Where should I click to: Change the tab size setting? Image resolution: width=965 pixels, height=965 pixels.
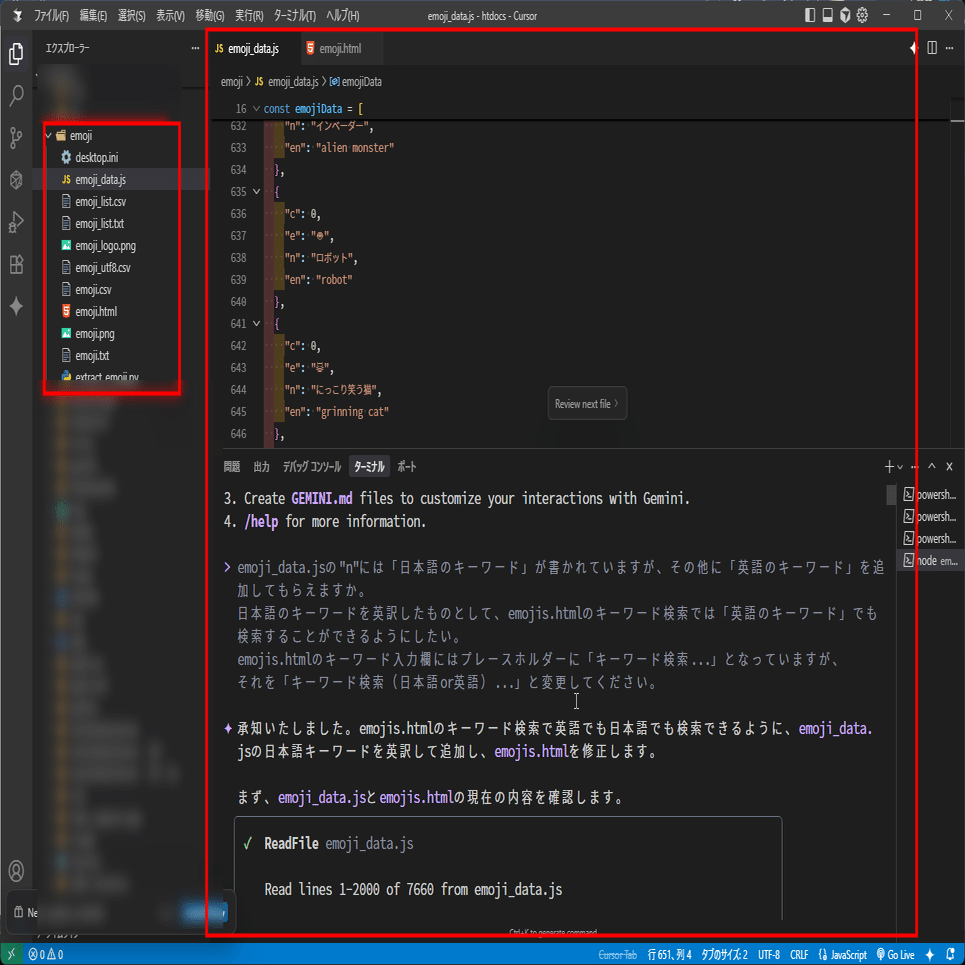click(724, 955)
